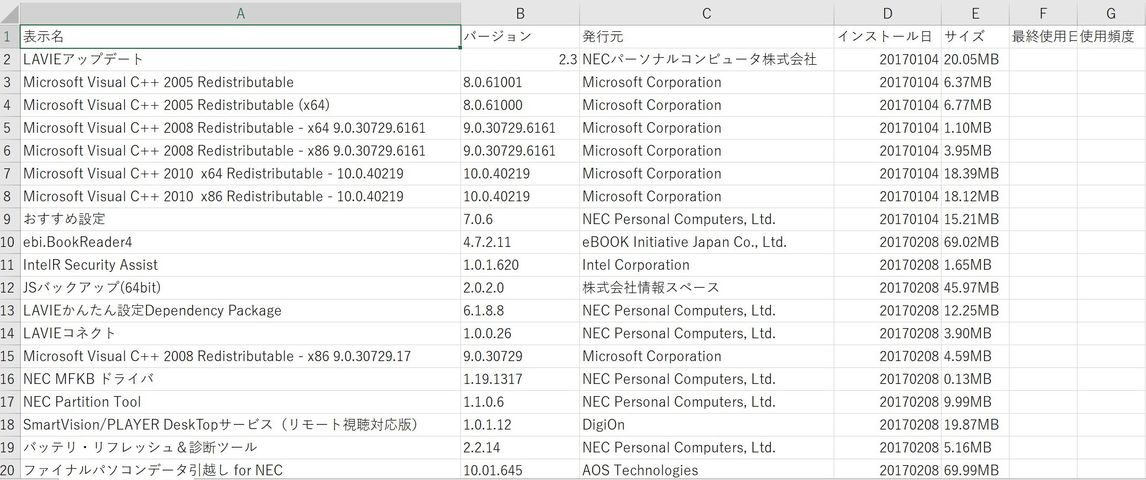Image resolution: width=1146 pixels, height=480 pixels.
Task: Click size cell 45.97MB
Action: (975, 287)
